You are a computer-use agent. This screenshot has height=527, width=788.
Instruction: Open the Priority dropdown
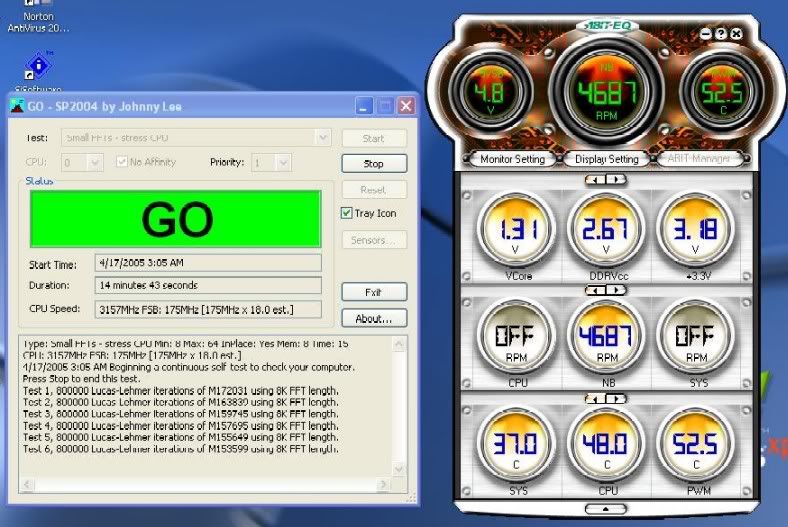(x=283, y=162)
